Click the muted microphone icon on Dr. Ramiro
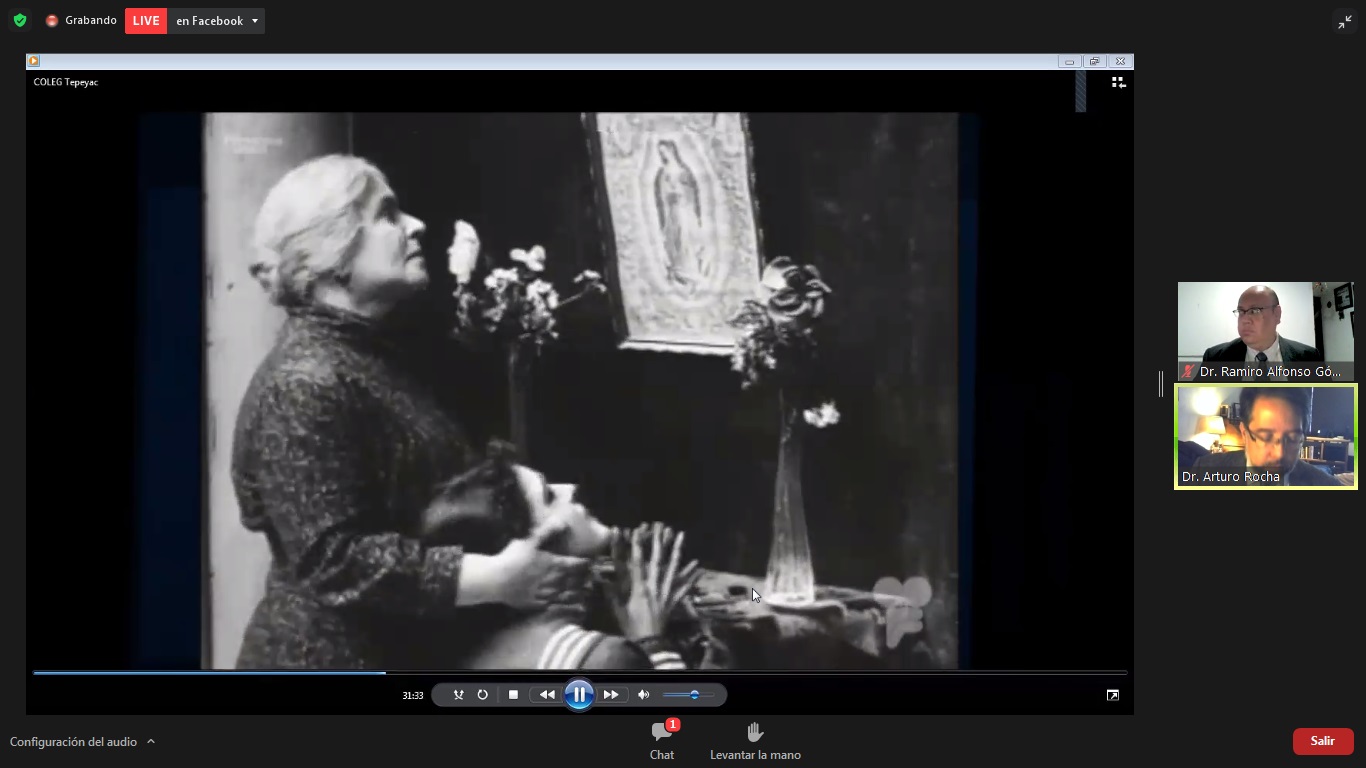The width and height of the screenshot is (1366, 768). pos(1188,371)
